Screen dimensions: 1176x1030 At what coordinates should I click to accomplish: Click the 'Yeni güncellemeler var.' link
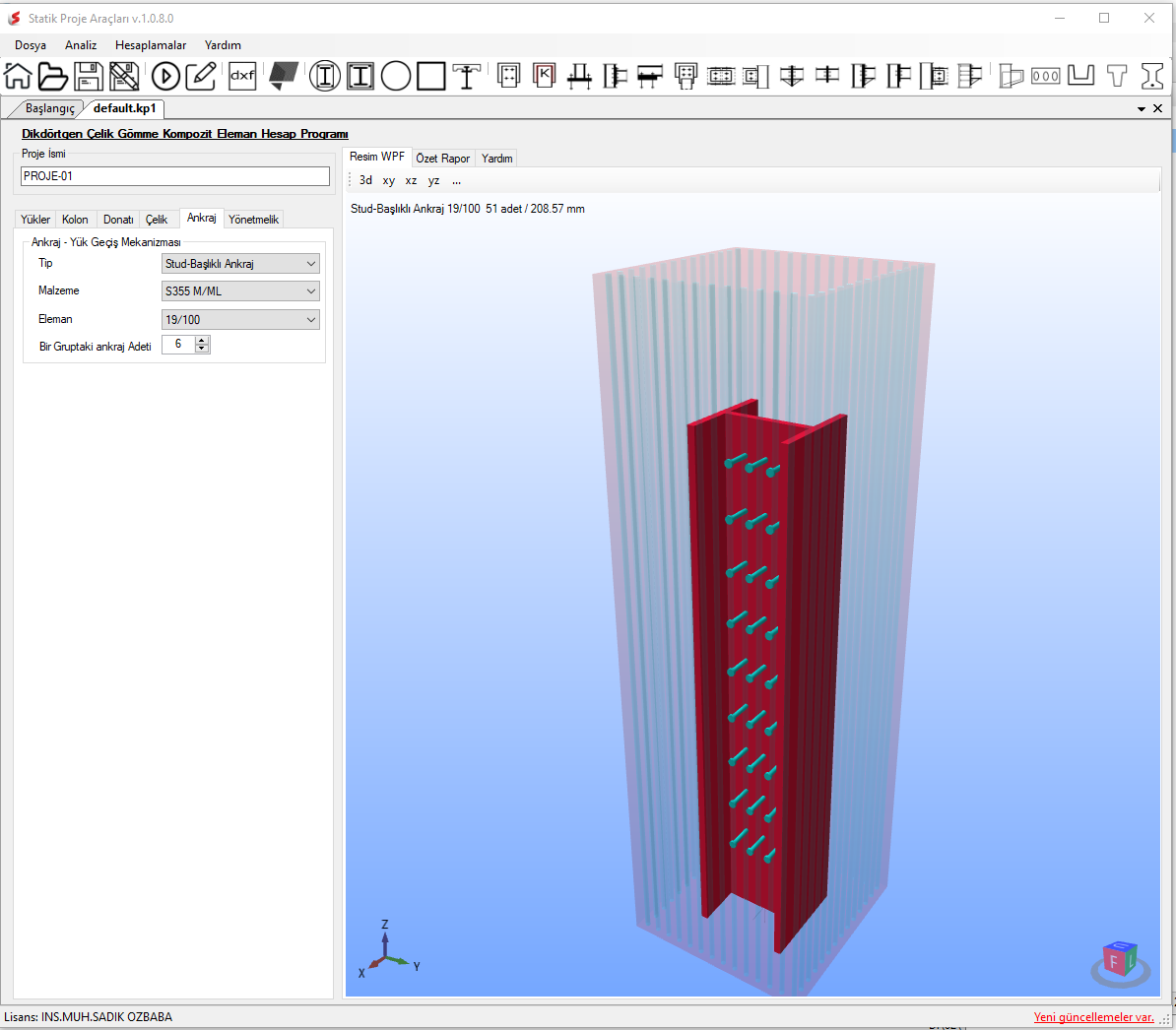1093,1017
